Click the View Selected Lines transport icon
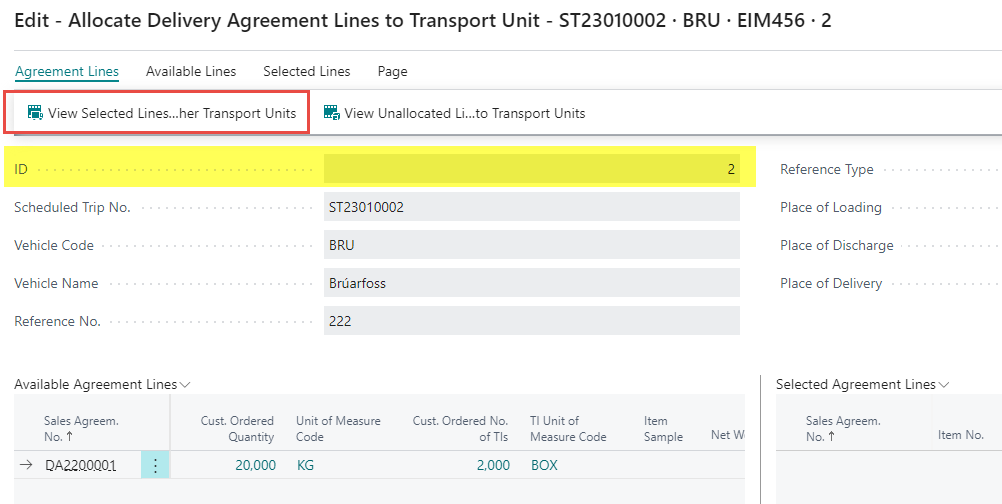Screen dimensions: 1002x504 pos(35,113)
